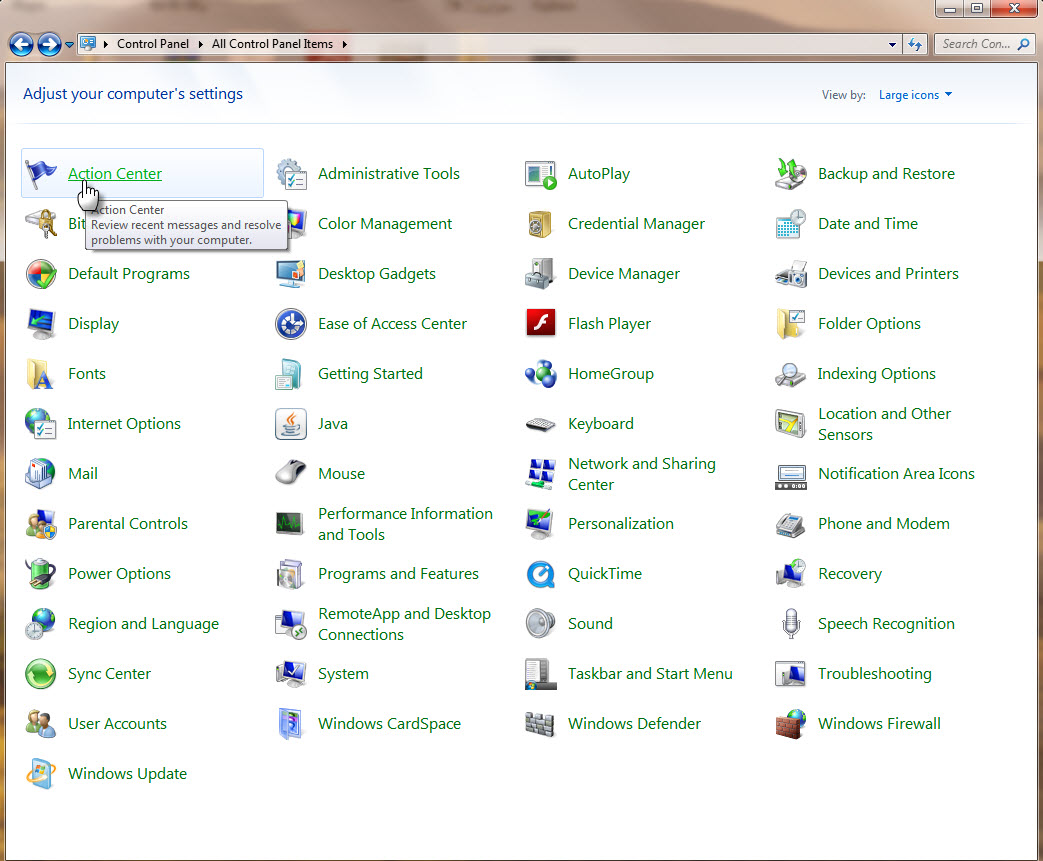
Task: Click the HomeGroup spheres icon
Action: pyautogui.click(x=541, y=374)
